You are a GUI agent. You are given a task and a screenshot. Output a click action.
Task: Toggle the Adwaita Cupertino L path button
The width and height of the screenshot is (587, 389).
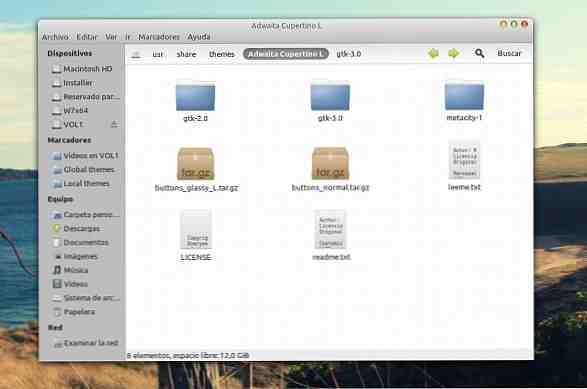(286, 54)
